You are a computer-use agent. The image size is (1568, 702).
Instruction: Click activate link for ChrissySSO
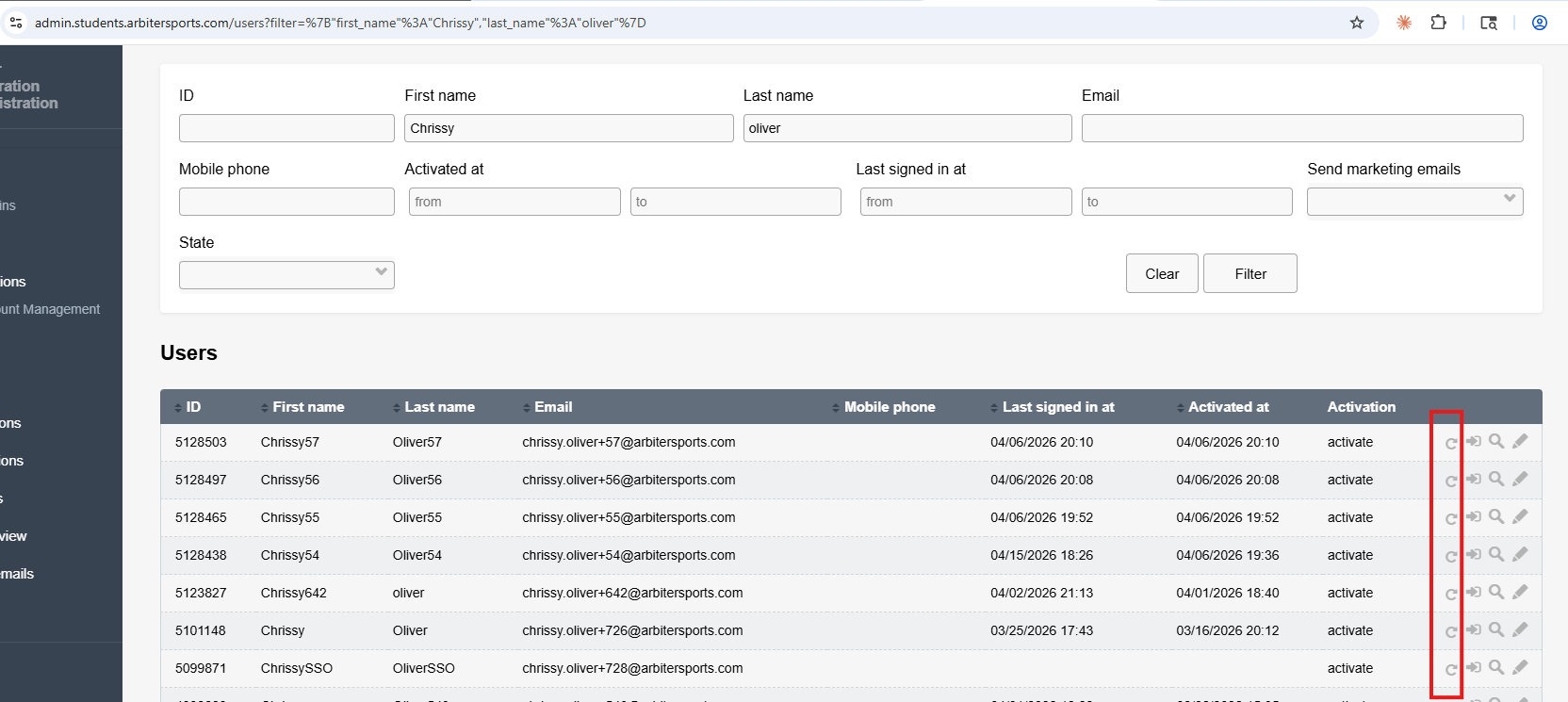(1350, 668)
